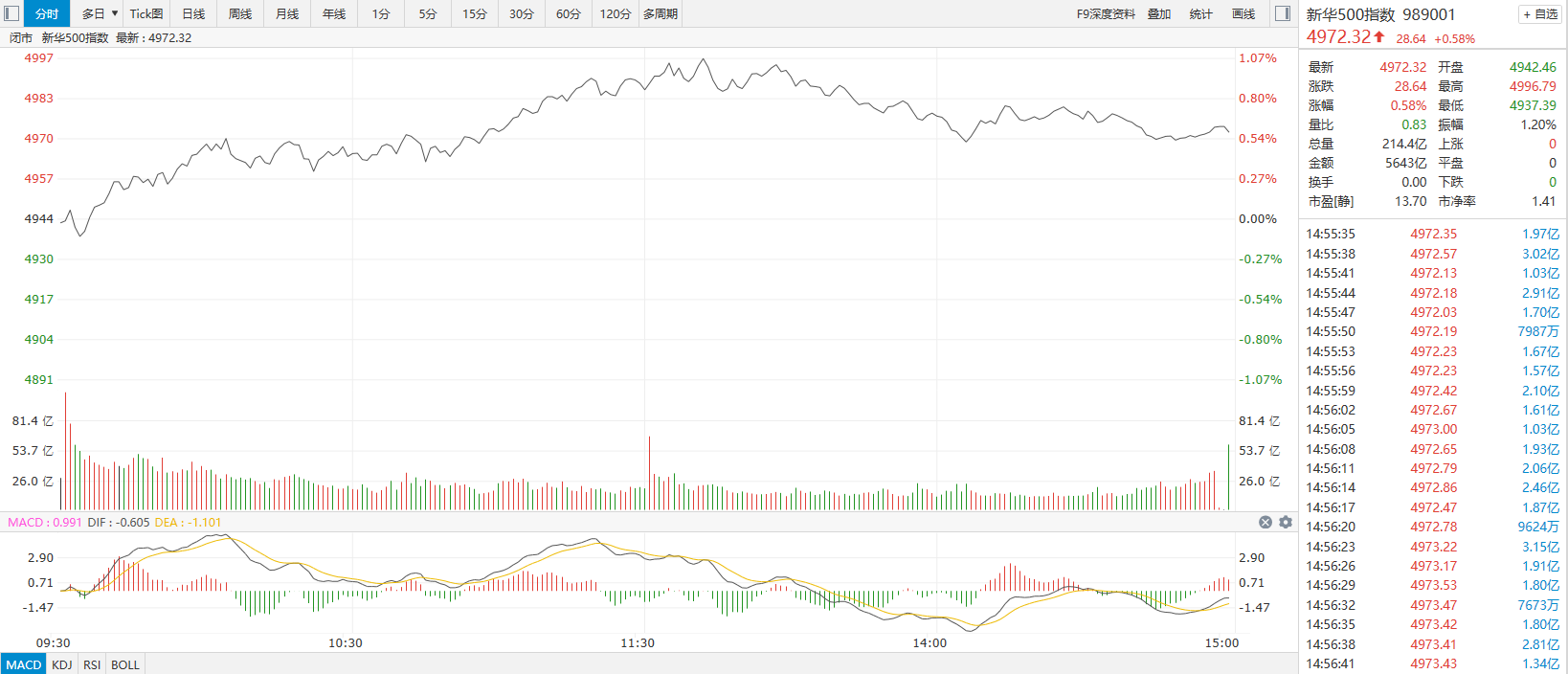This screenshot has width=1568, height=674.
Task: Open the 统计 statistics tool
Action: [x=1200, y=13]
